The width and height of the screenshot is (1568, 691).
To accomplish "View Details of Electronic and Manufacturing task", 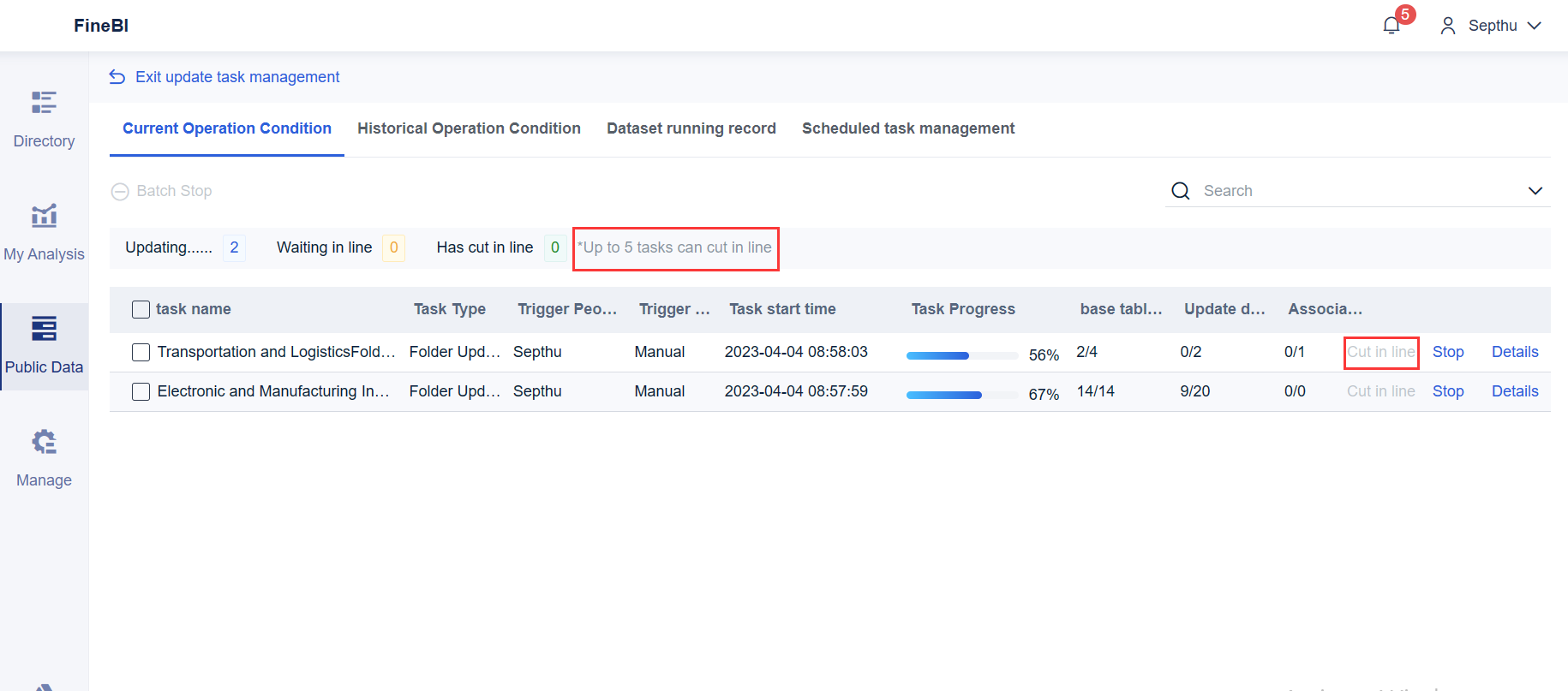I will [x=1514, y=391].
